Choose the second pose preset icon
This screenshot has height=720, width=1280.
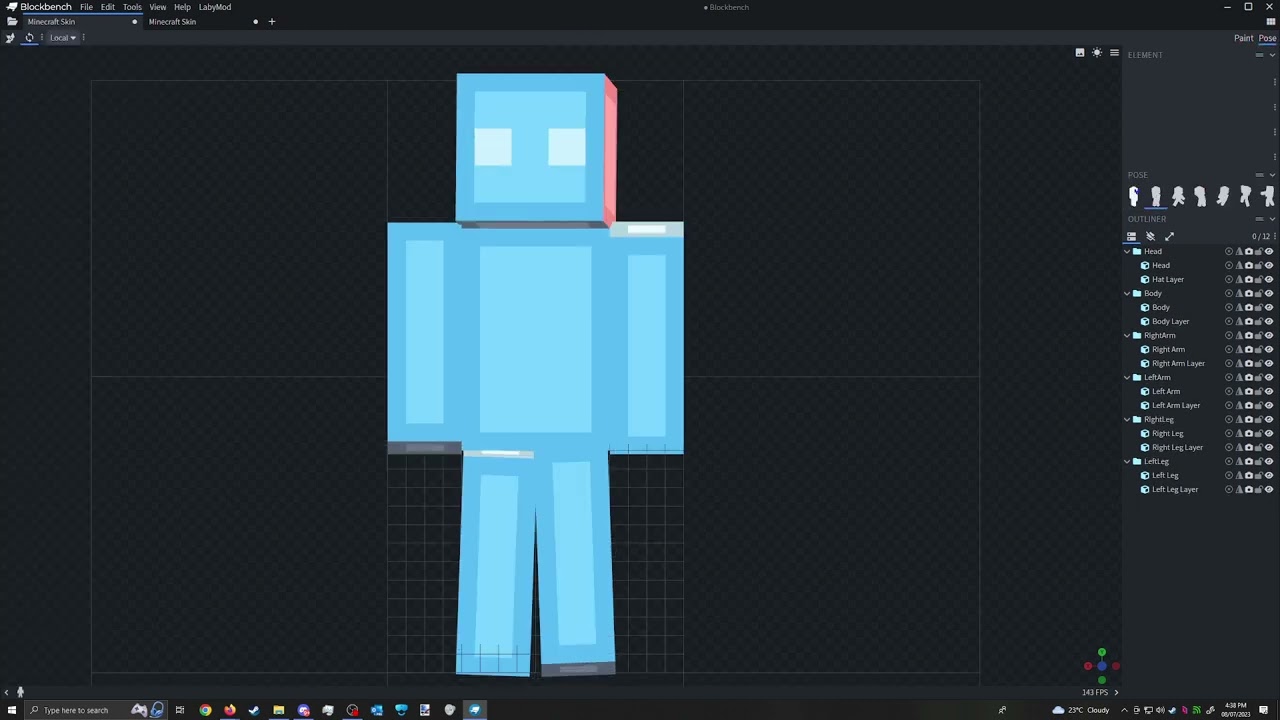(x=1156, y=196)
